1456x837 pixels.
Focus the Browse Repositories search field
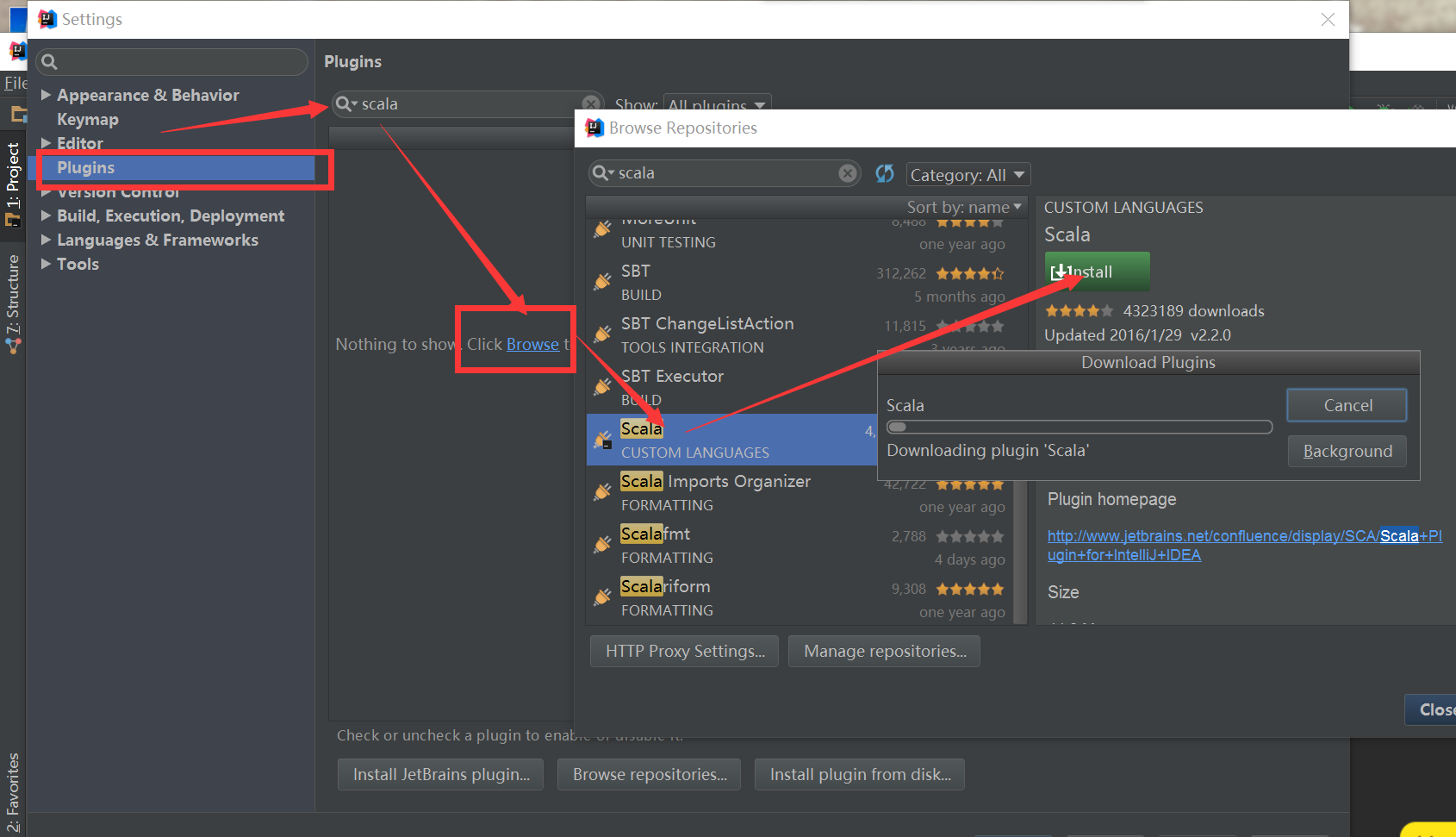click(725, 173)
